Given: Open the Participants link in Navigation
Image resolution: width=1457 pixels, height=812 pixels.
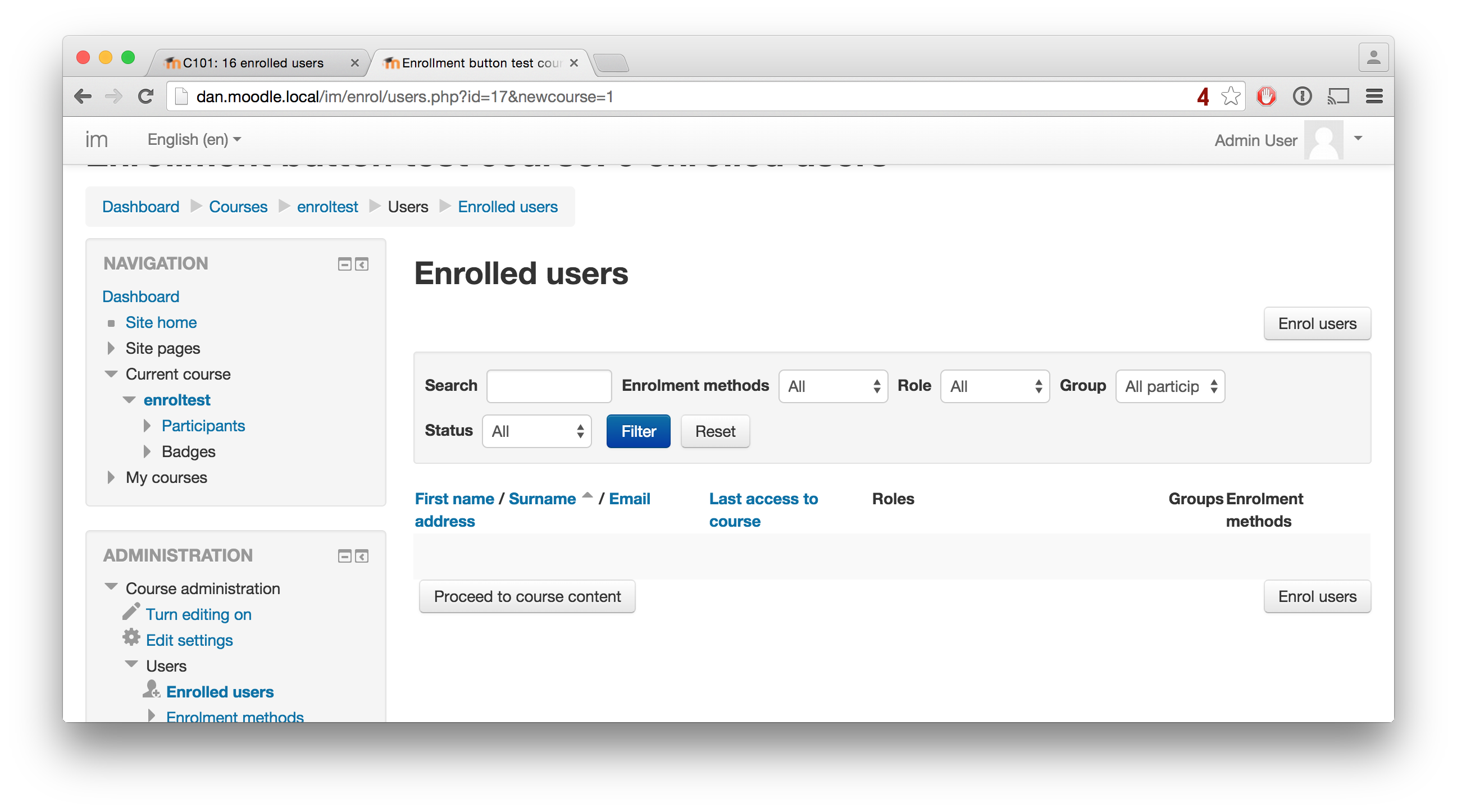Looking at the screenshot, I should click(203, 426).
